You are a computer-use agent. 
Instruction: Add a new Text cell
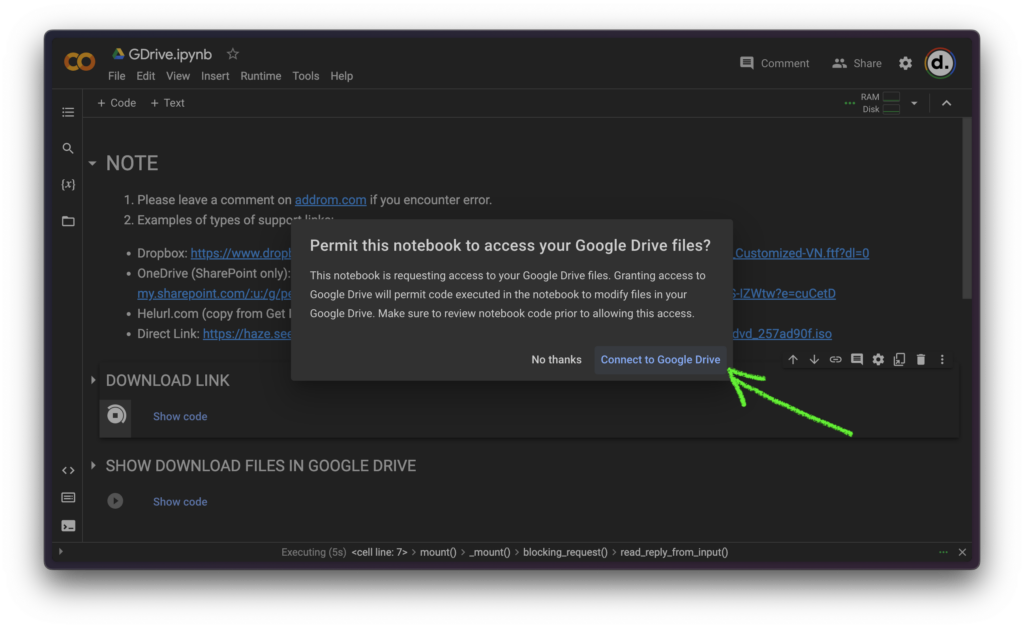coord(167,103)
